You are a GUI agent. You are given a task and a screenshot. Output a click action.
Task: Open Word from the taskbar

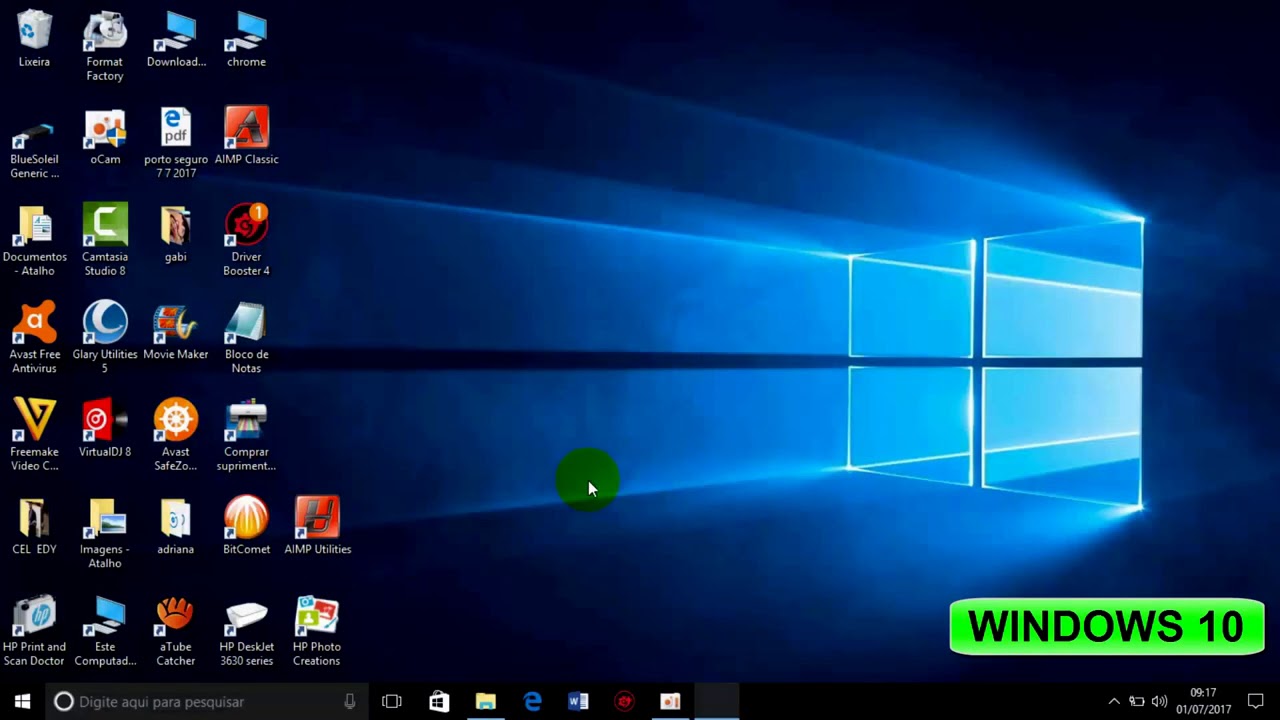[x=578, y=701]
